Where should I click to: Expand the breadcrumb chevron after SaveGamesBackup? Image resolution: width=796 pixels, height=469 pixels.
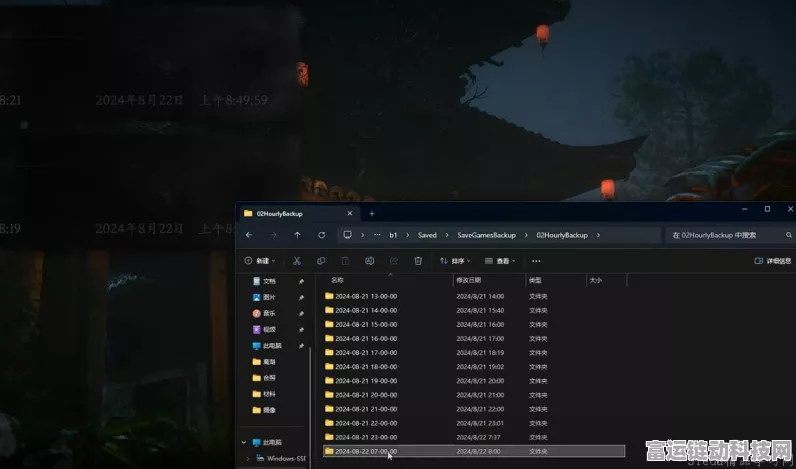526,235
